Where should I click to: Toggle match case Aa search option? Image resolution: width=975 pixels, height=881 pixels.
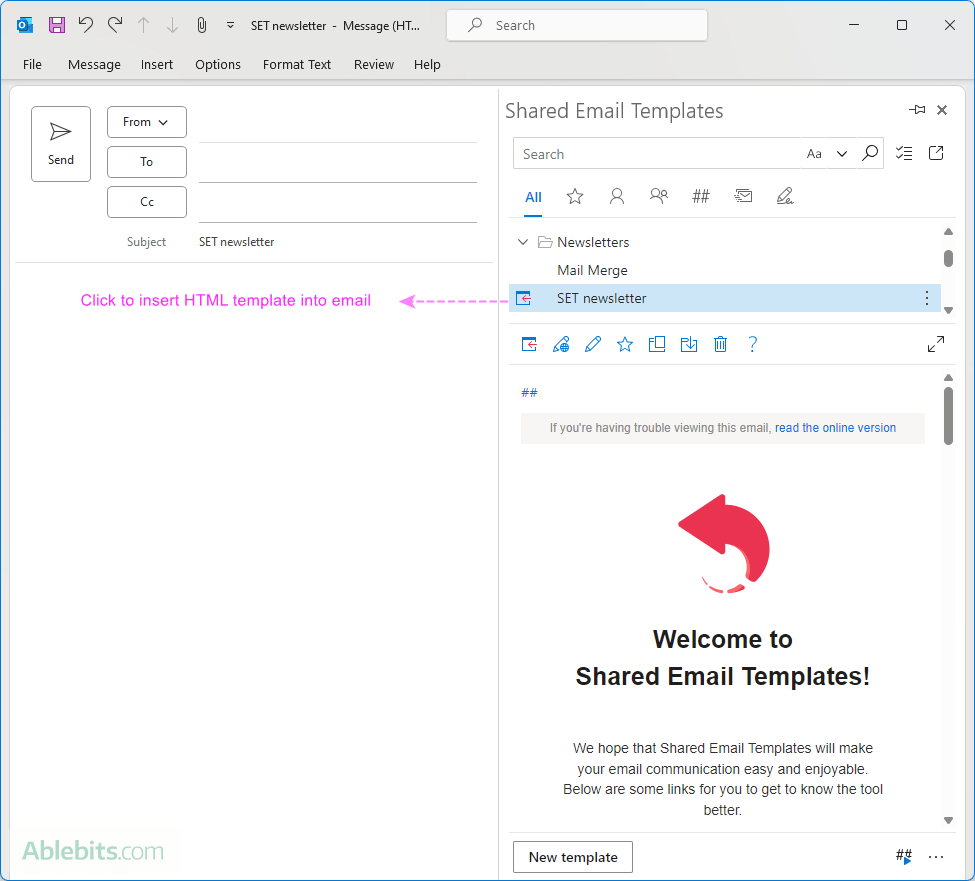pyautogui.click(x=814, y=154)
